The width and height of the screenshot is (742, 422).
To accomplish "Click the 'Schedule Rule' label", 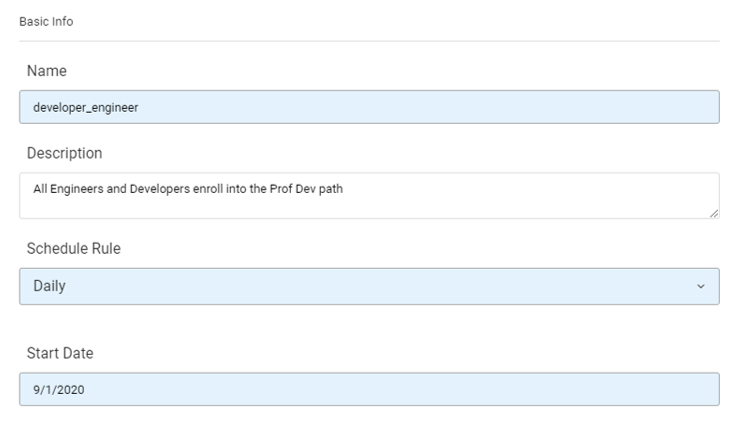I will 73,248.
